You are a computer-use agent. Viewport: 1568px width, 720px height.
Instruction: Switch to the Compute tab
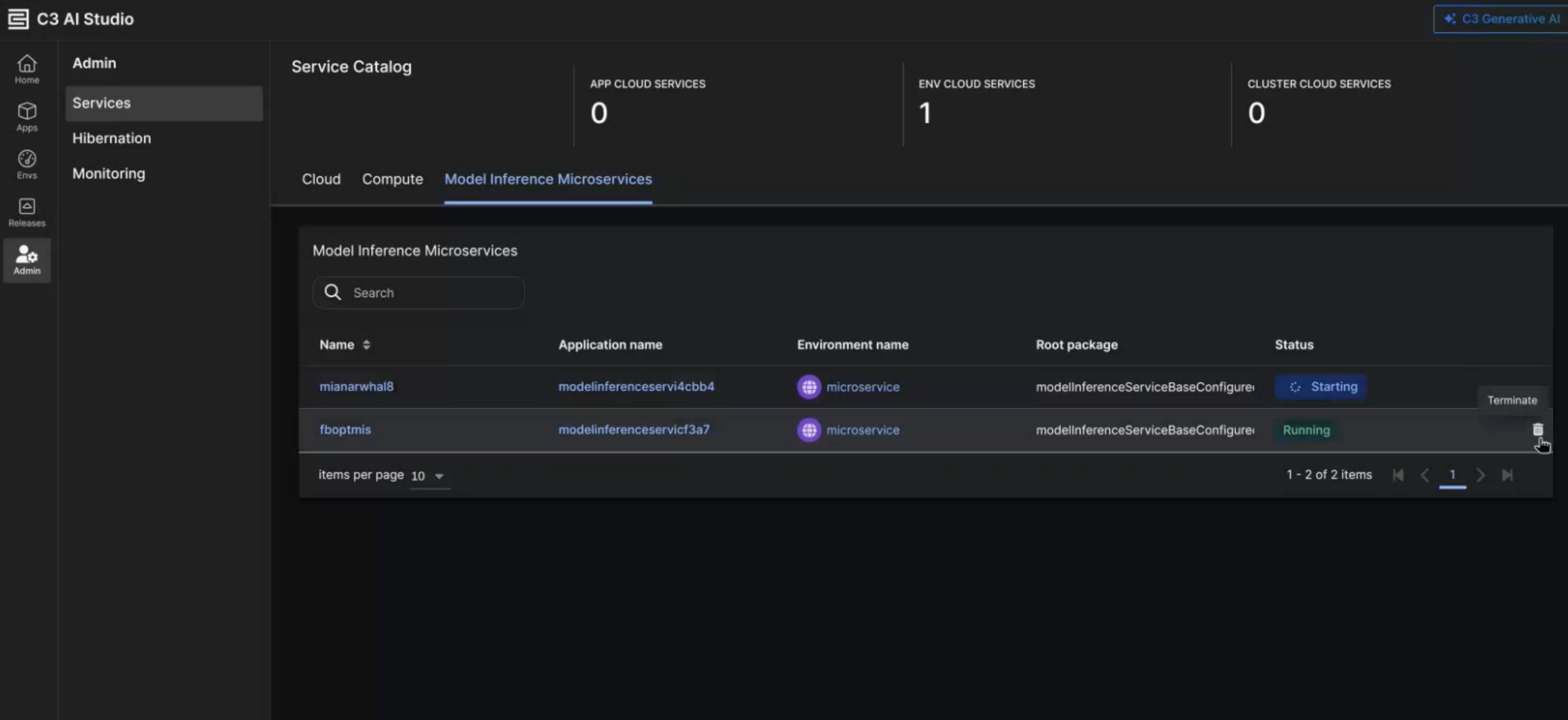[x=392, y=179]
